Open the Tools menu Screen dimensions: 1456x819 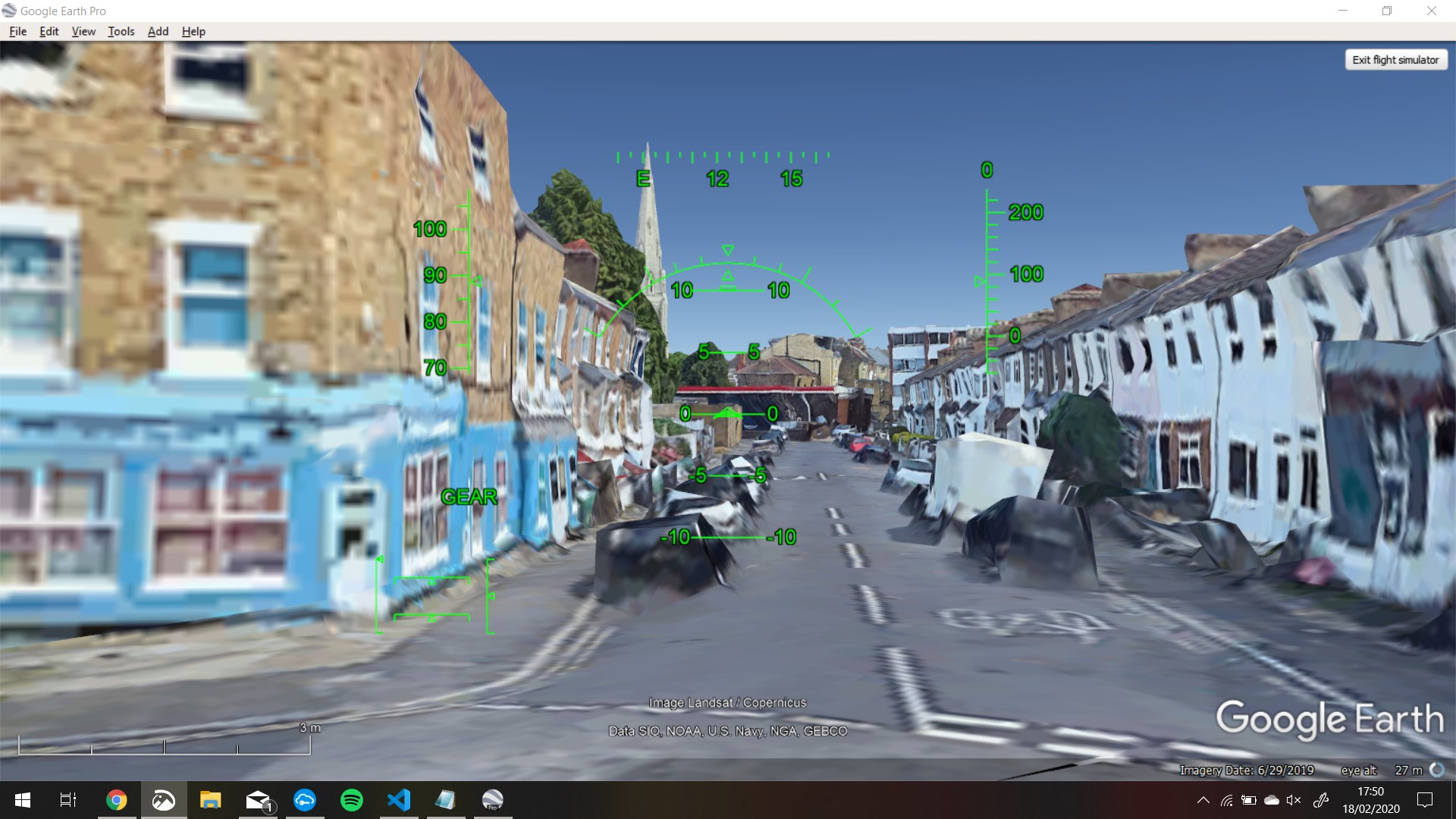point(121,31)
